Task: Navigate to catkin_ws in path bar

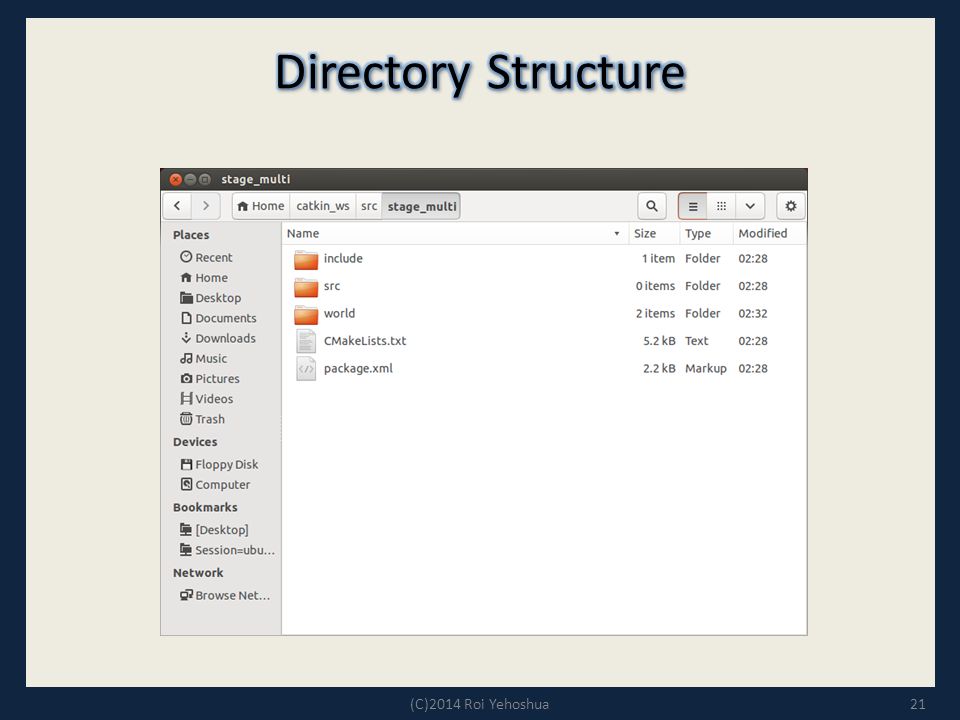Action: click(323, 206)
